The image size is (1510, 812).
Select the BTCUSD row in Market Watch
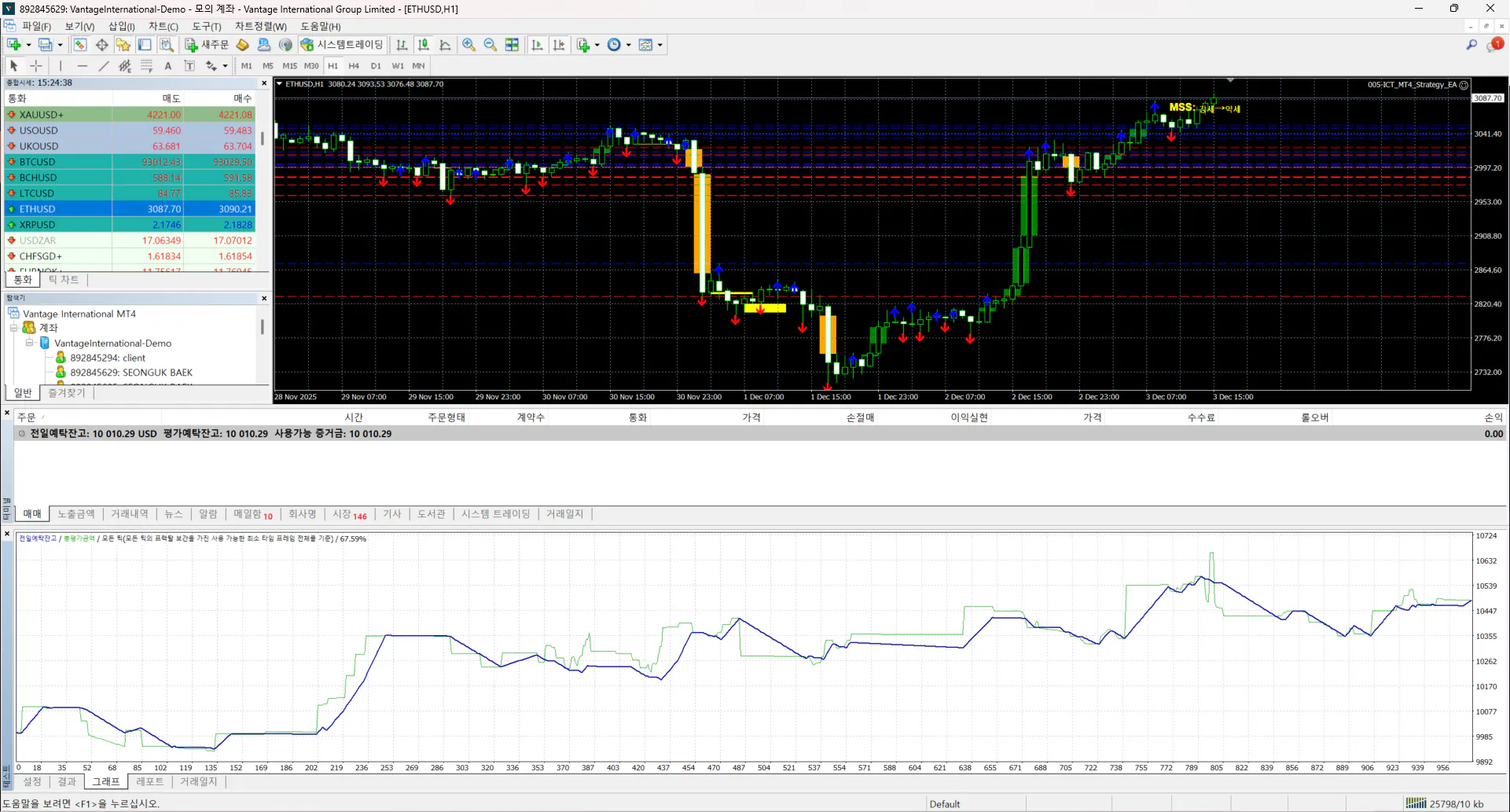[x=130, y=162]
